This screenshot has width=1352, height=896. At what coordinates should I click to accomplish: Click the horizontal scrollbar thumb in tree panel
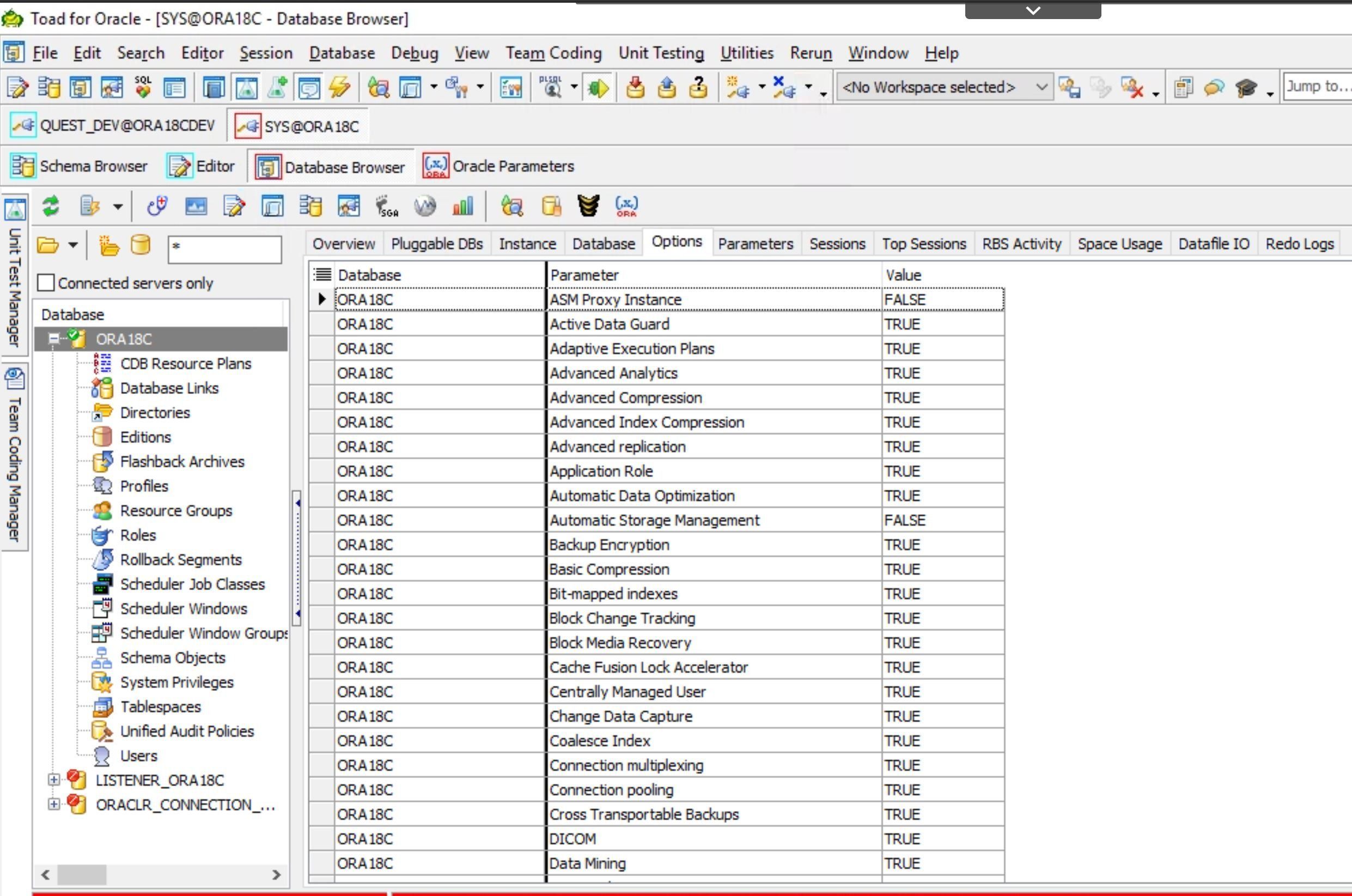pyautogui.click(x=82, y=874)
